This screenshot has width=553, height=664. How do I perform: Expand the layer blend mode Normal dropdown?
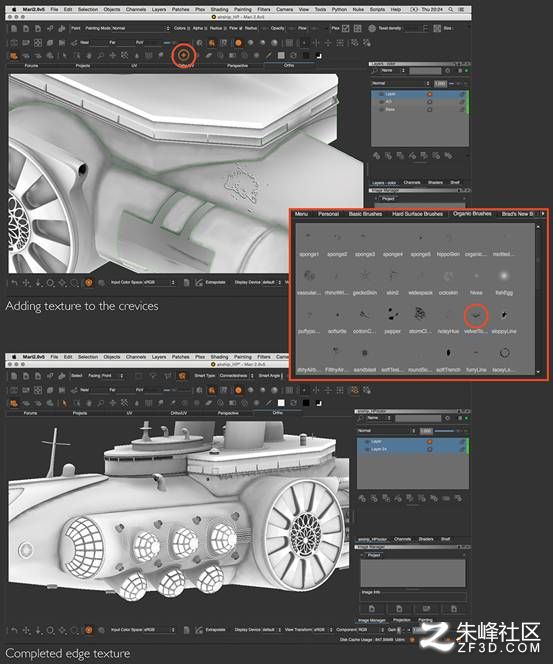click(401, 83)
